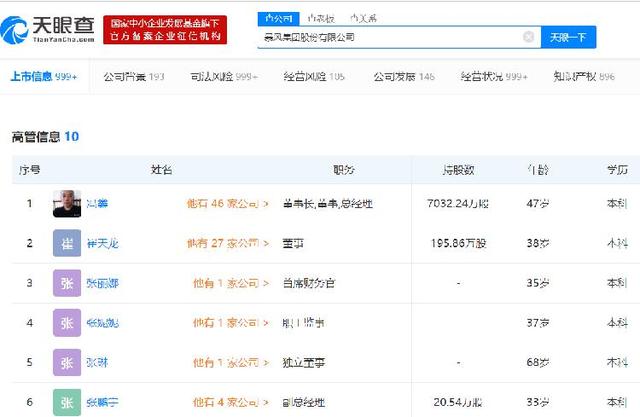
Task: Open the 经营风险 105 tab
Action: click(x=314, y=76)
